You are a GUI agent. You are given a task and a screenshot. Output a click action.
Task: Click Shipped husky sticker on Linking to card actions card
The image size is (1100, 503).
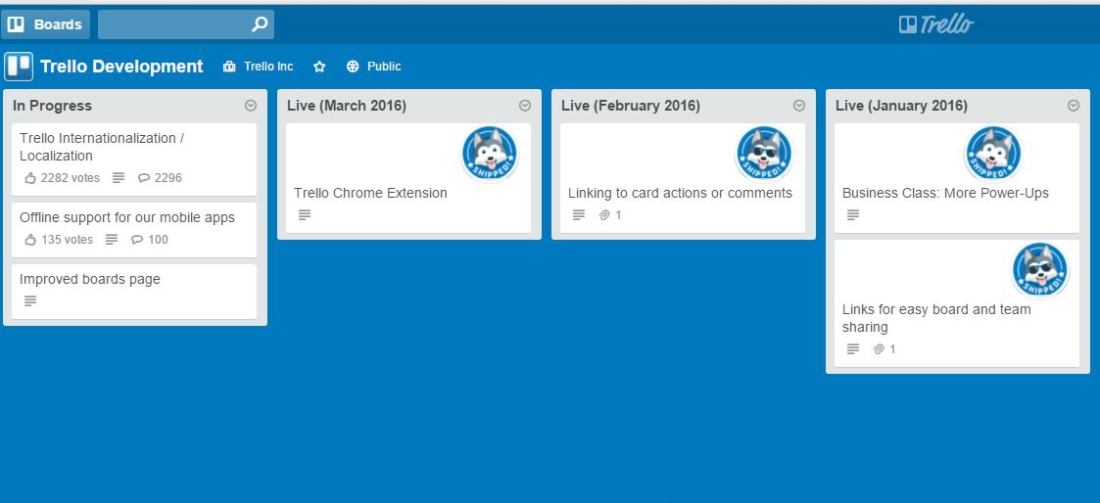tap(764, 154)
